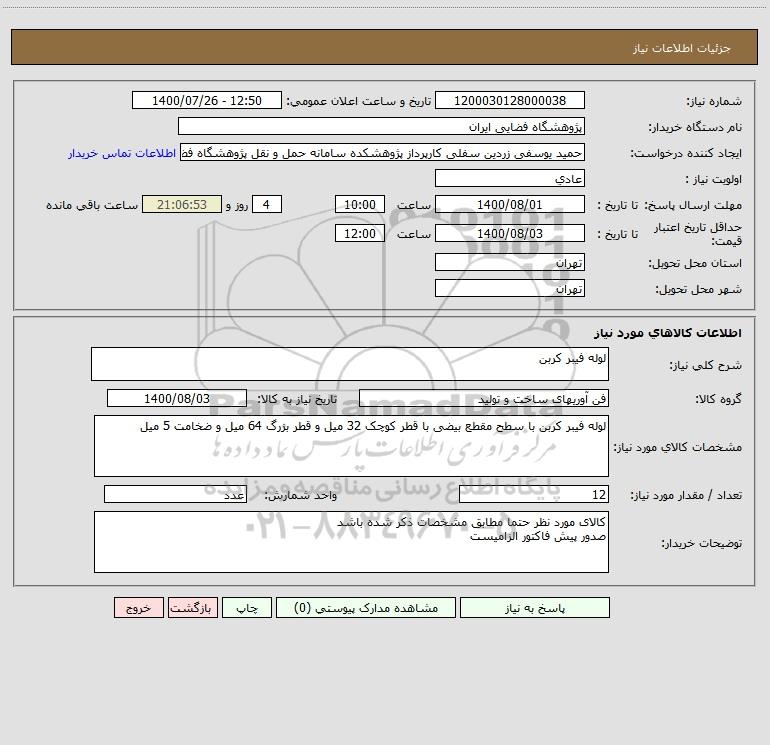
Task: Click the announcement date field 1400/07/26 - 12:50
Action: pos(207,100)
